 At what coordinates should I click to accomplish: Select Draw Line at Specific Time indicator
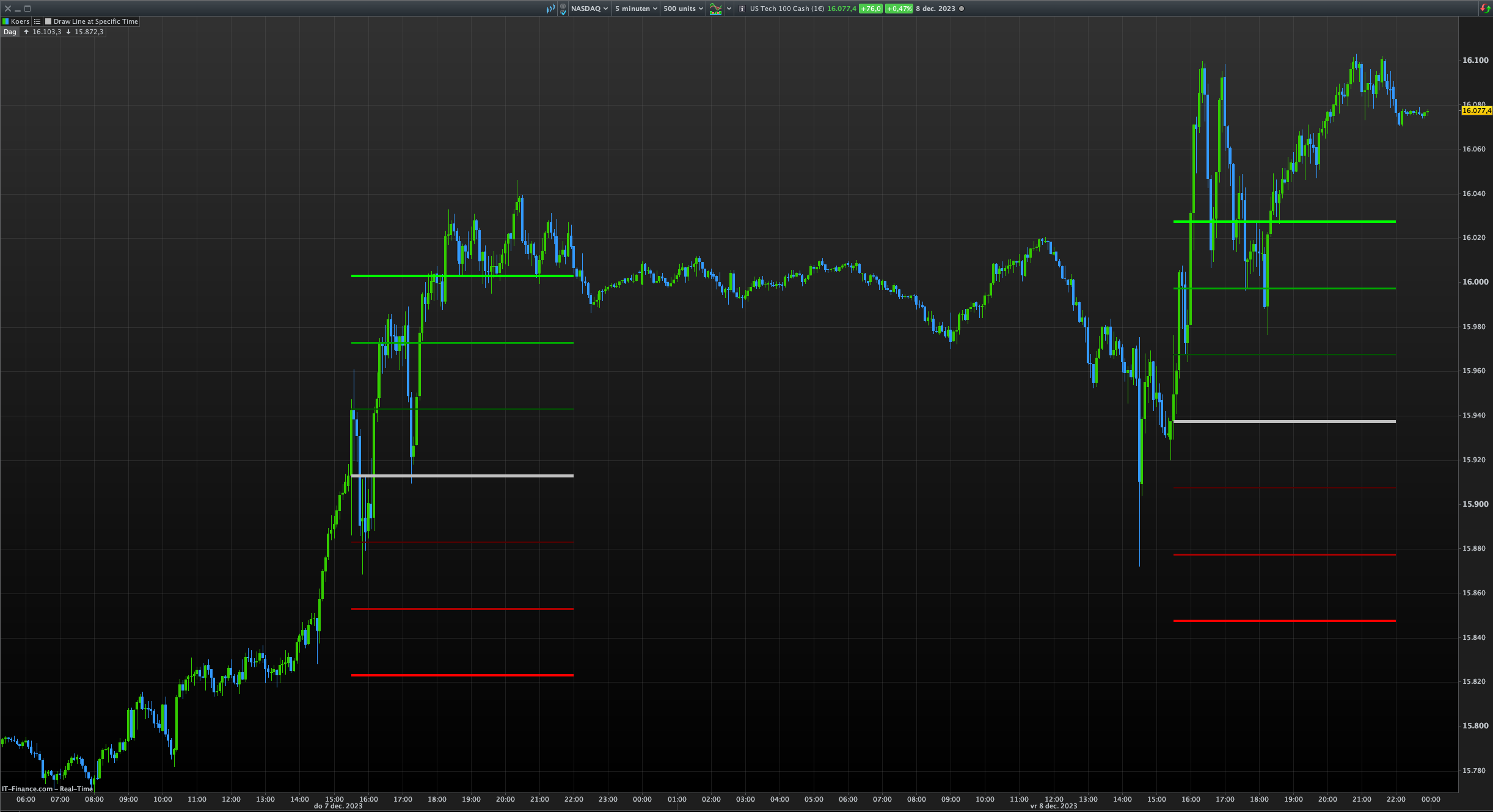(95, 21)
